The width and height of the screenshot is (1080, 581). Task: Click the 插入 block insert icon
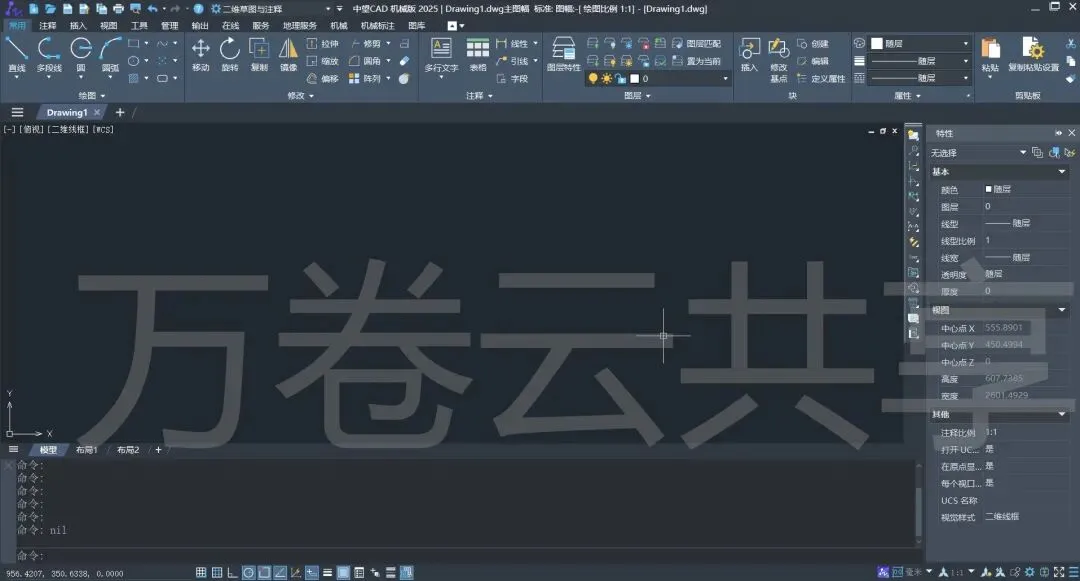[x=749, y=55]
